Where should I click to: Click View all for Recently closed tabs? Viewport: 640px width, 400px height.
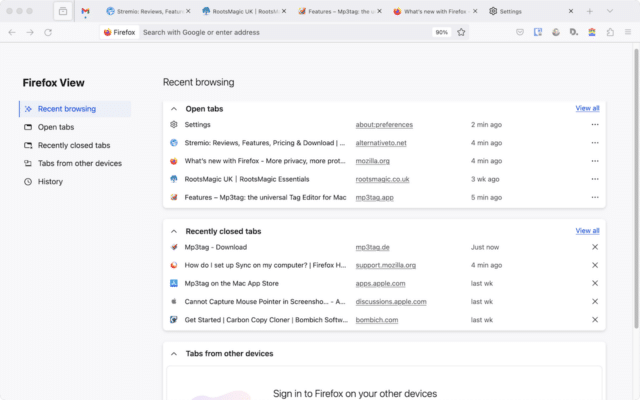point(587,231)
